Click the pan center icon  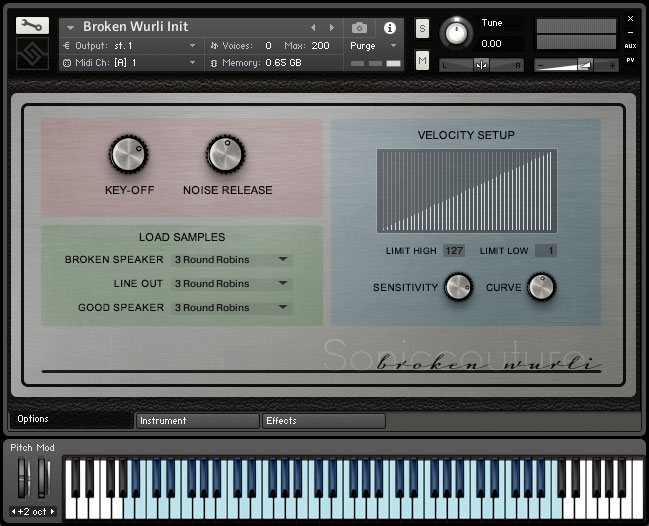pos(481,65)
